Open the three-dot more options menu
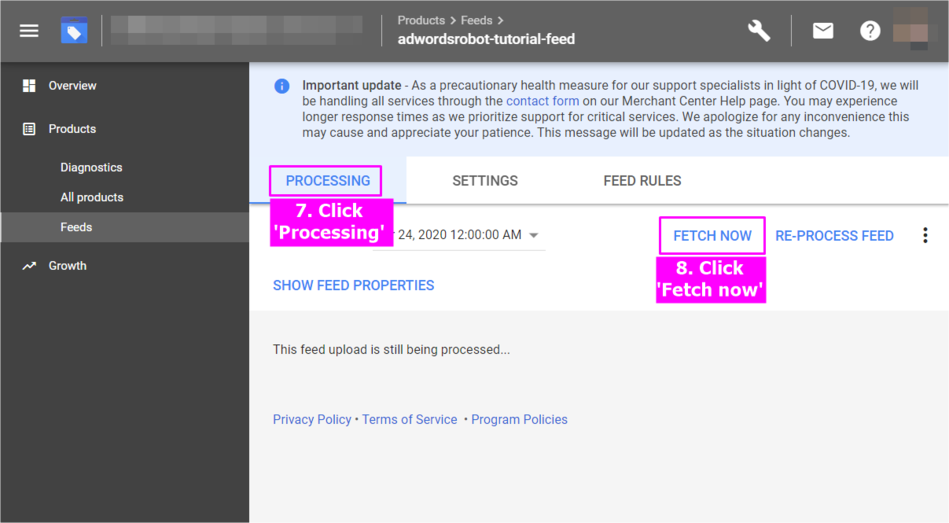 (x=925, y=235)
